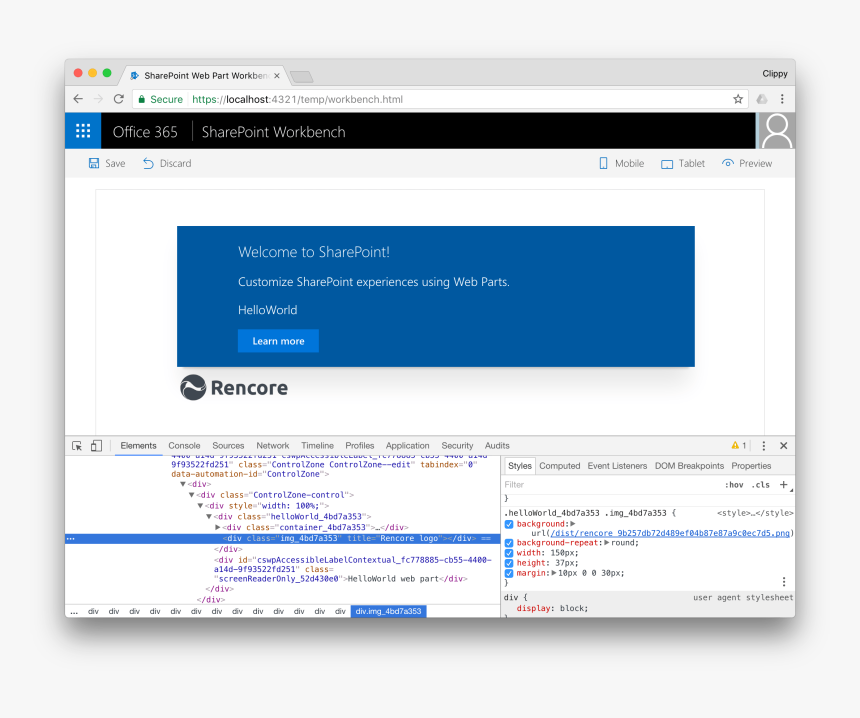Viewport: 860px width, 718px height.
Task: Open the Sources tab
Action: coord(228,446)
